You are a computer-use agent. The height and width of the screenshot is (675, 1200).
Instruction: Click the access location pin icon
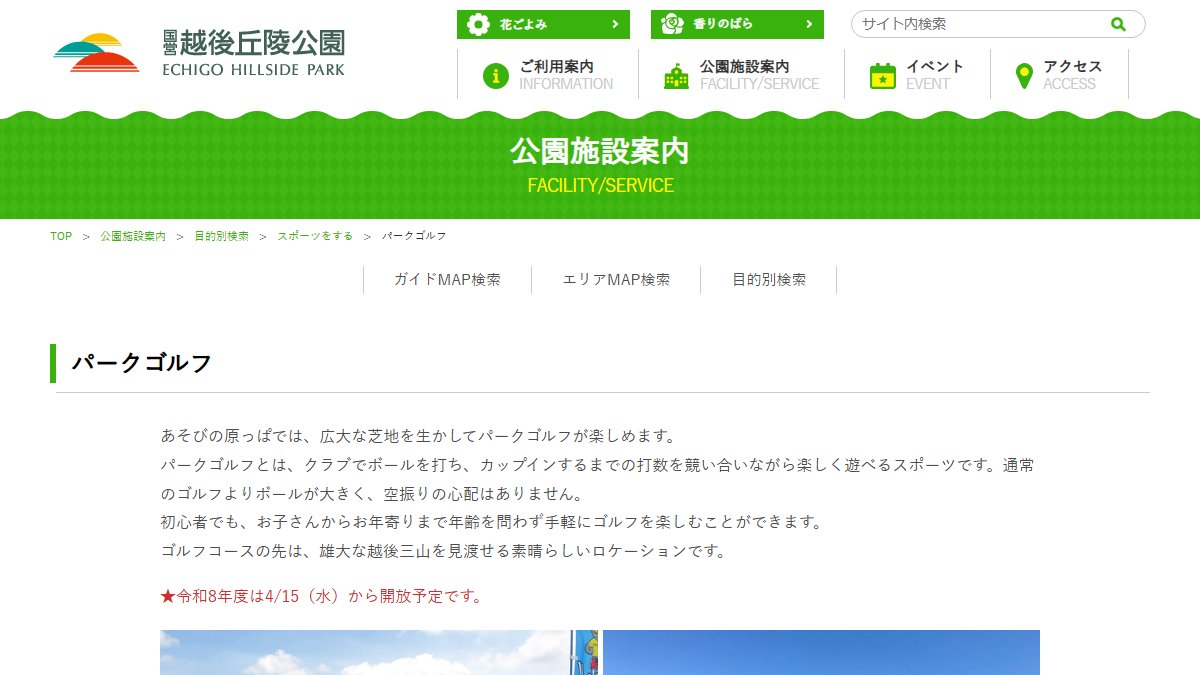pyautogui.click(x=1023, y=75)
